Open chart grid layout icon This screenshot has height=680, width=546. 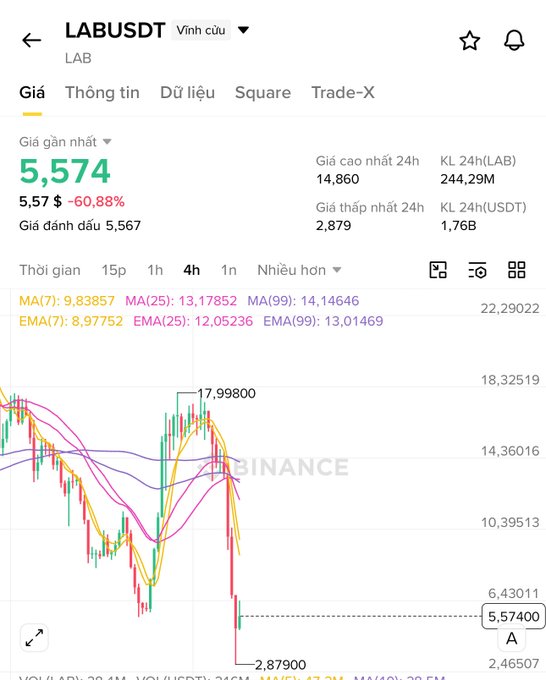pyautogui.click(x=517, y=270)
